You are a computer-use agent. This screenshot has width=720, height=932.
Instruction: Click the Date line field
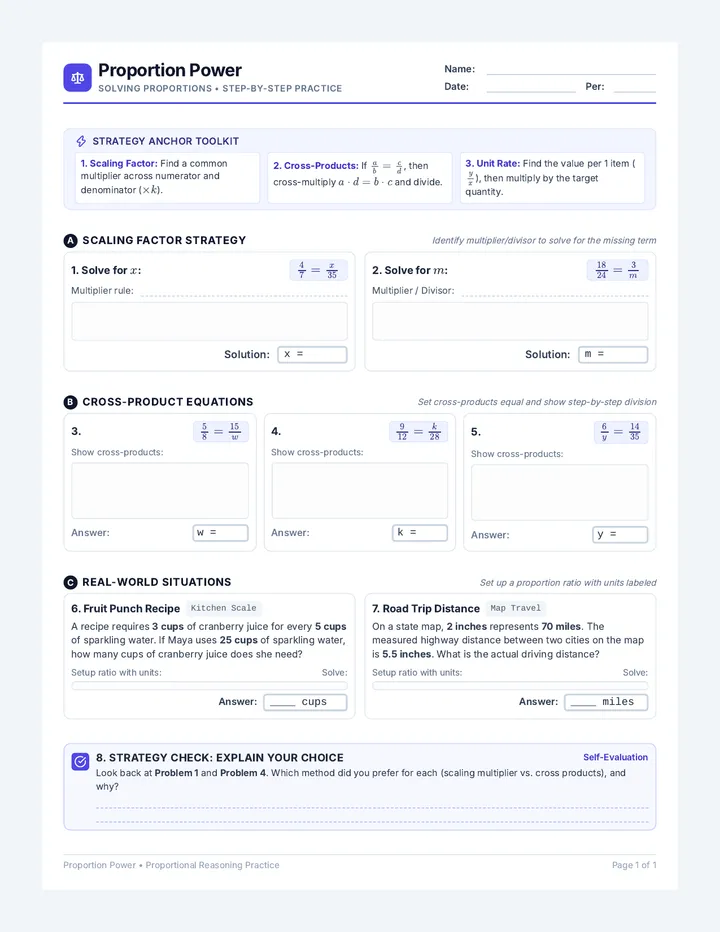pos(531,87)
